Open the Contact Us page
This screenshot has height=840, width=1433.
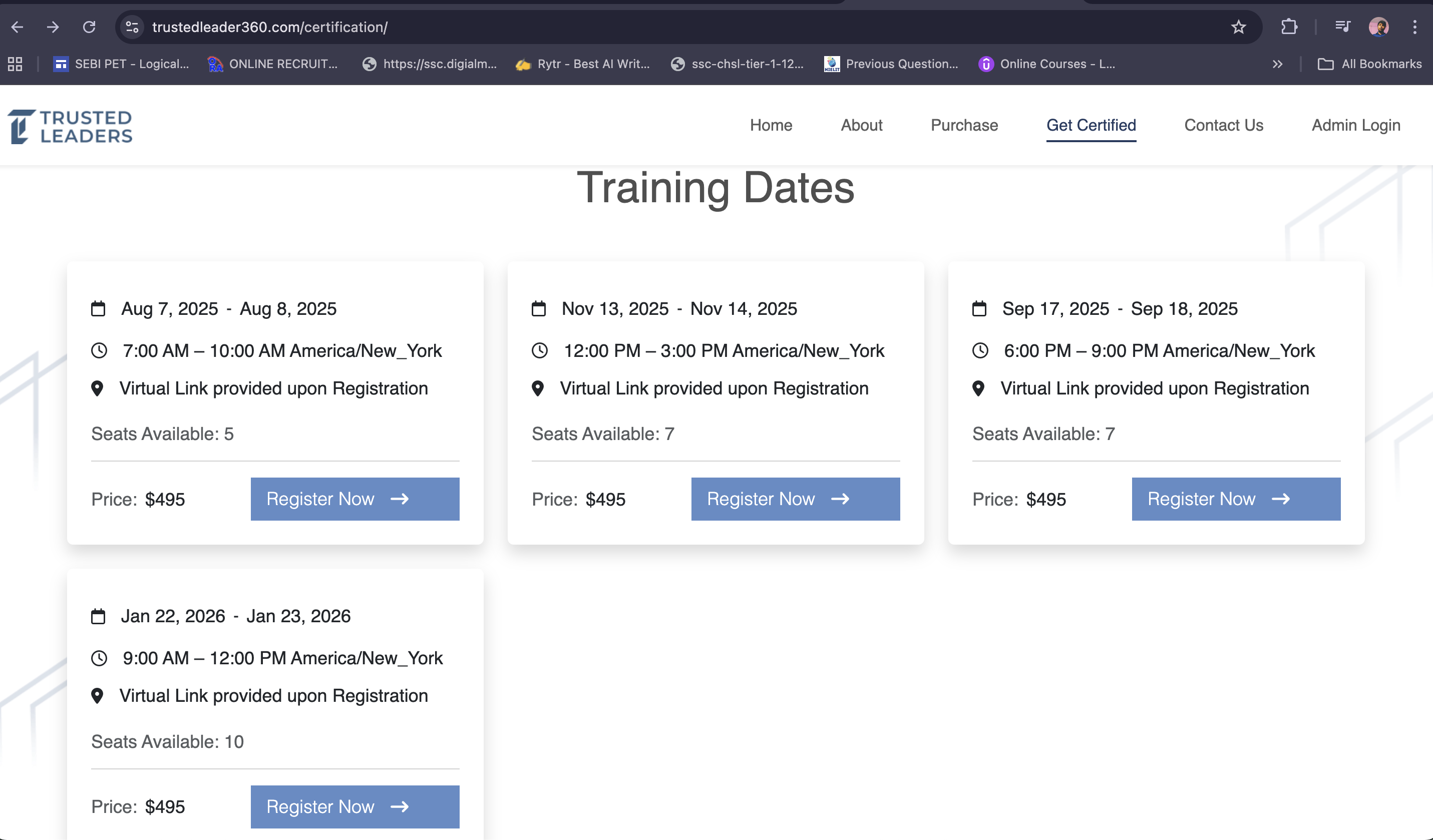click(x=1223, y=125)
